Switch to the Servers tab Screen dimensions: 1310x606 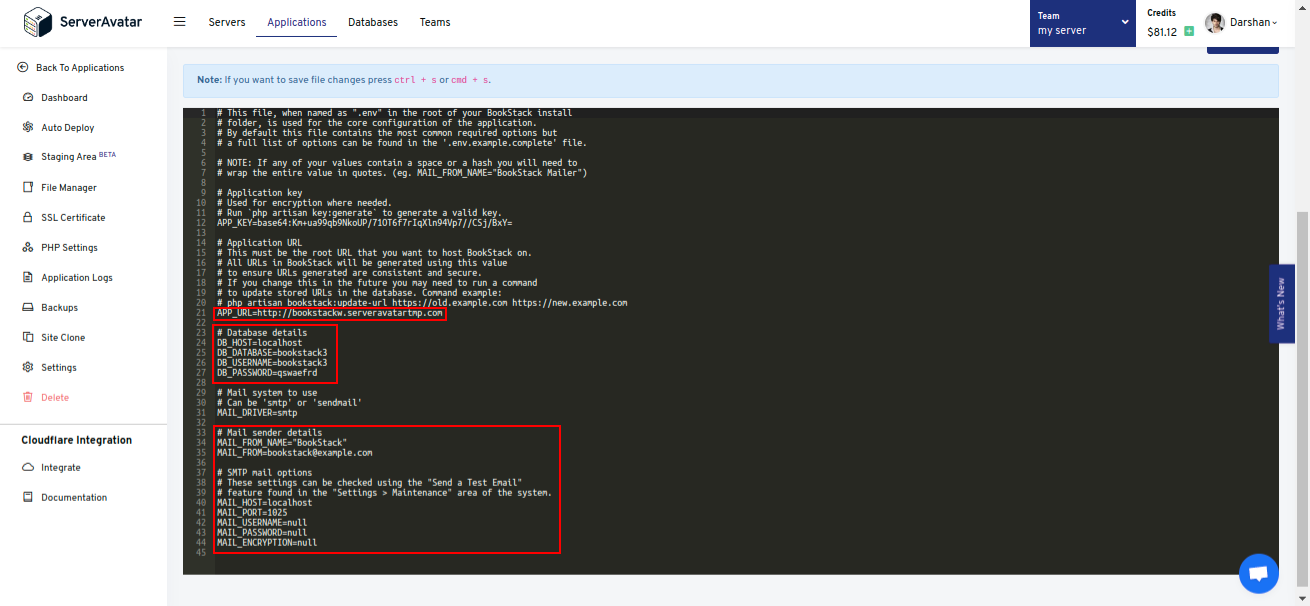pos(227,22)
